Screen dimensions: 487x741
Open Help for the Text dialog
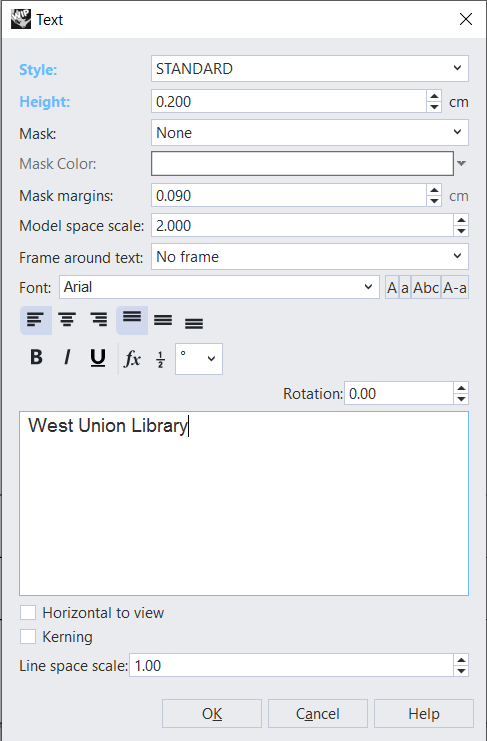coord(424,714)
